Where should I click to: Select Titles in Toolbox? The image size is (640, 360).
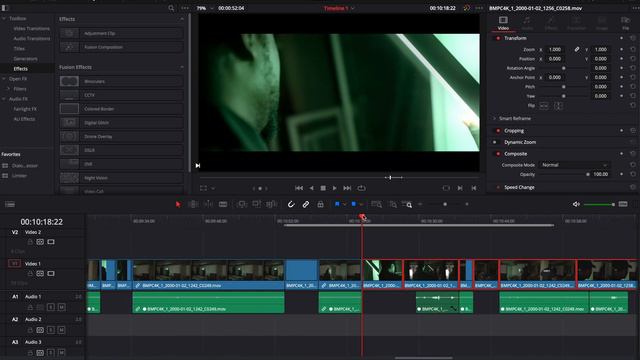pyautogui.click(x=19, y=49)
